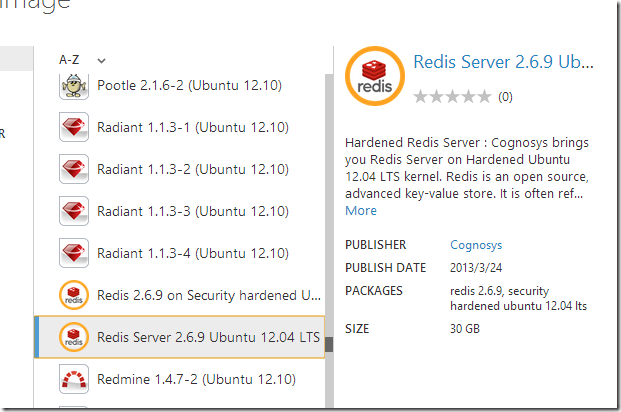The height and width of the screenshot is (412, 621).
Task: Select Radiant 1.1.3-2 (Ubuntu 12.10)
Action: pos(193,170)
